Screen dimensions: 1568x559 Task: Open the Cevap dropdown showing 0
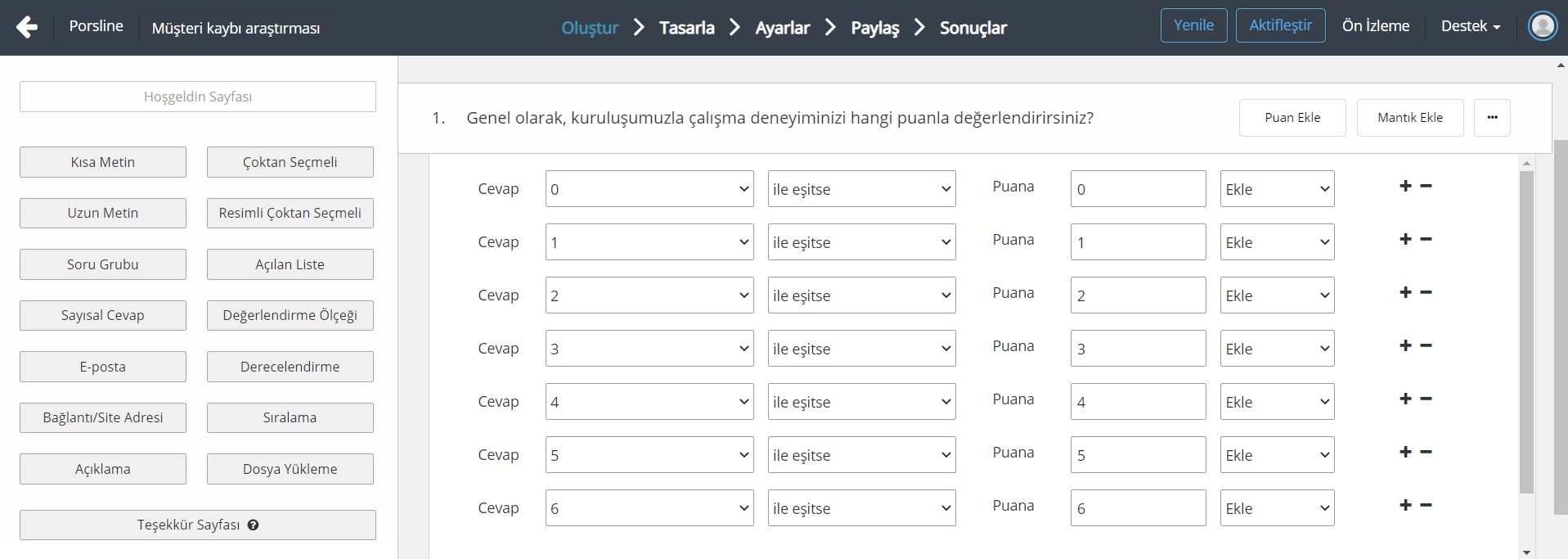pyautogui.click(x=649, y=189)
